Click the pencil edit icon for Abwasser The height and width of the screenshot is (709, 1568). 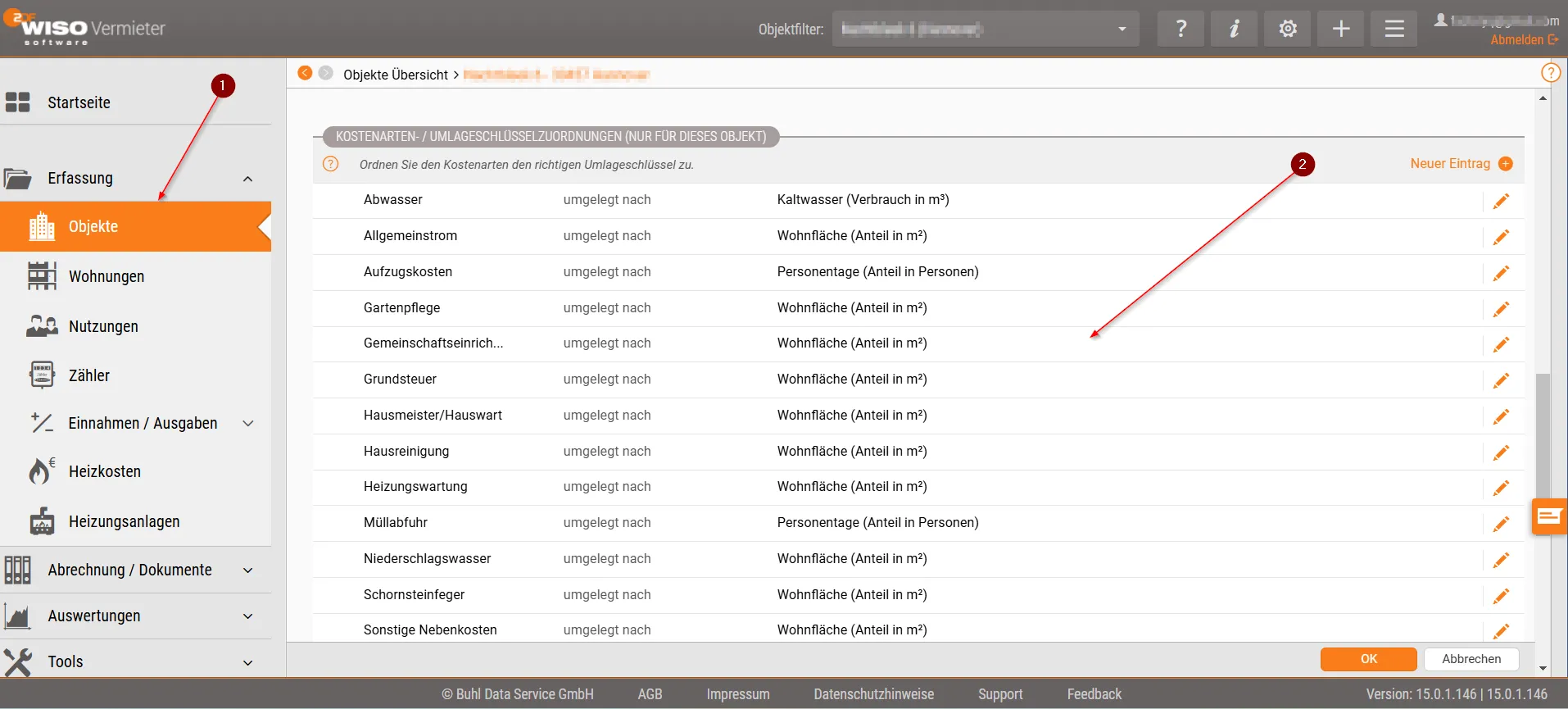(1501, 201)
